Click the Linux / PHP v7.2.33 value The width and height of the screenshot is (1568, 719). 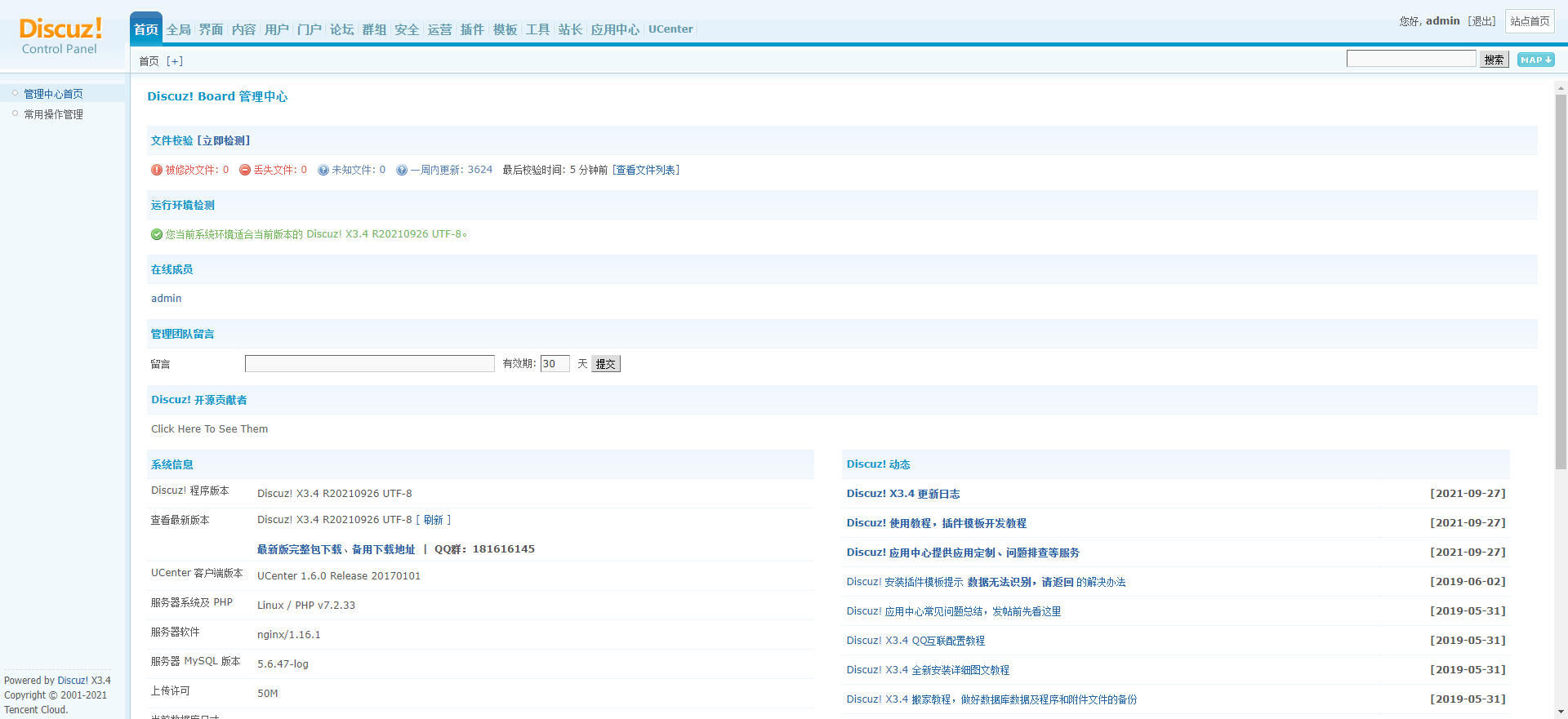click(x=306, y=606)
